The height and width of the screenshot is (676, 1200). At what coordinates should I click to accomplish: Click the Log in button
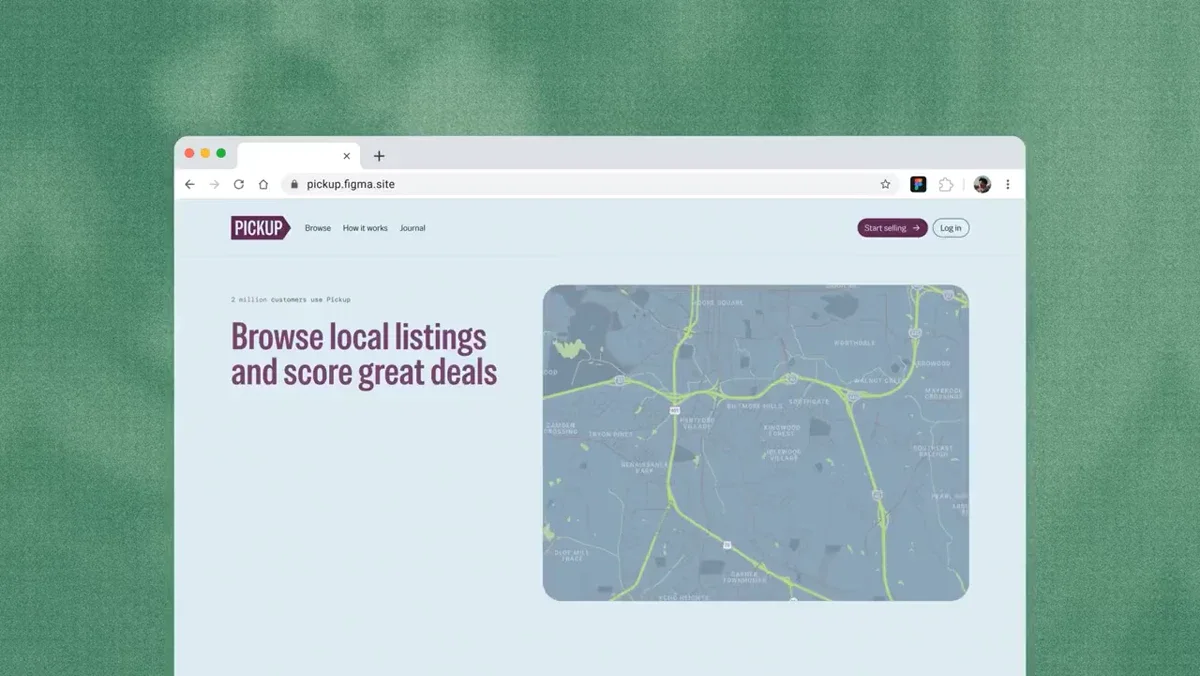(x=951, y=228)
